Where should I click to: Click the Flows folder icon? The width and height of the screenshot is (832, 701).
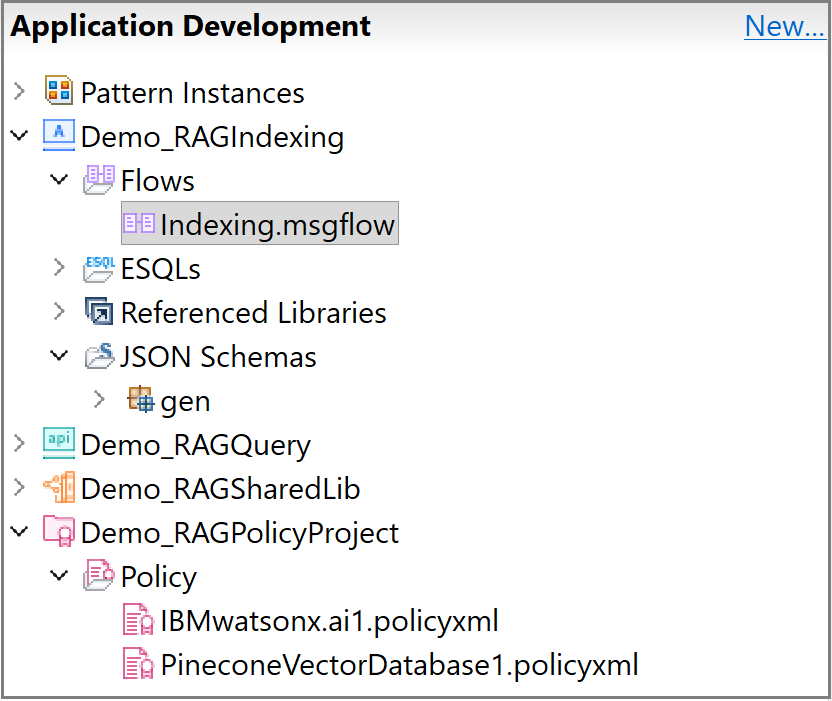tap(99, 180)
